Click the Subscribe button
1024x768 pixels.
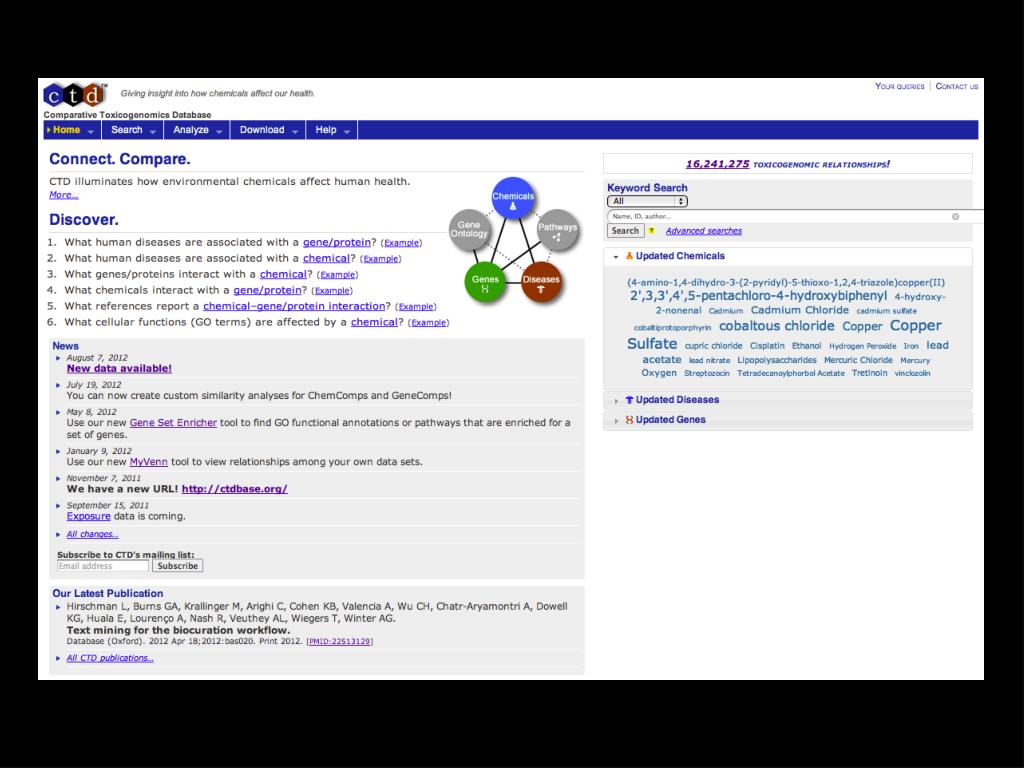pos(178,566)
